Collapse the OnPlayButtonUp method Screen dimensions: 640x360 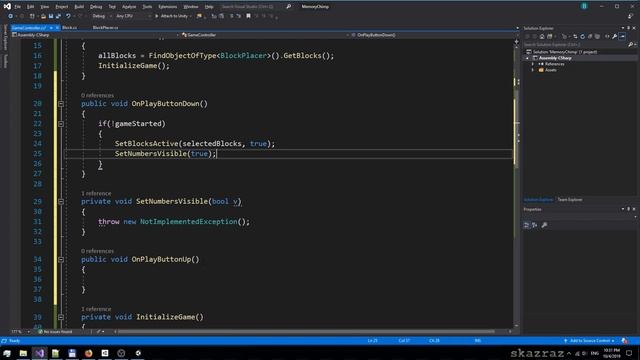(x=61, y=260)
